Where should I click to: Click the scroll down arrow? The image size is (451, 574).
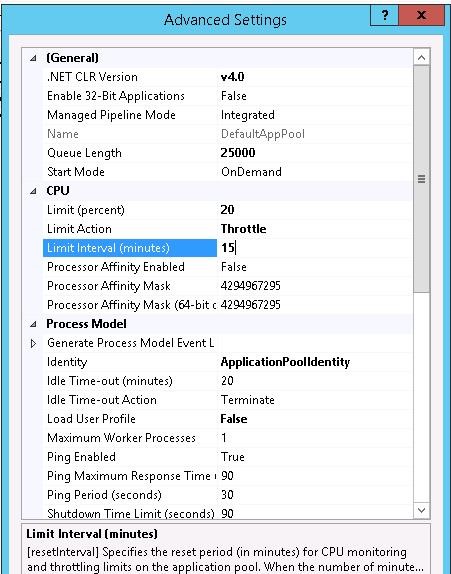pos(421,510)
